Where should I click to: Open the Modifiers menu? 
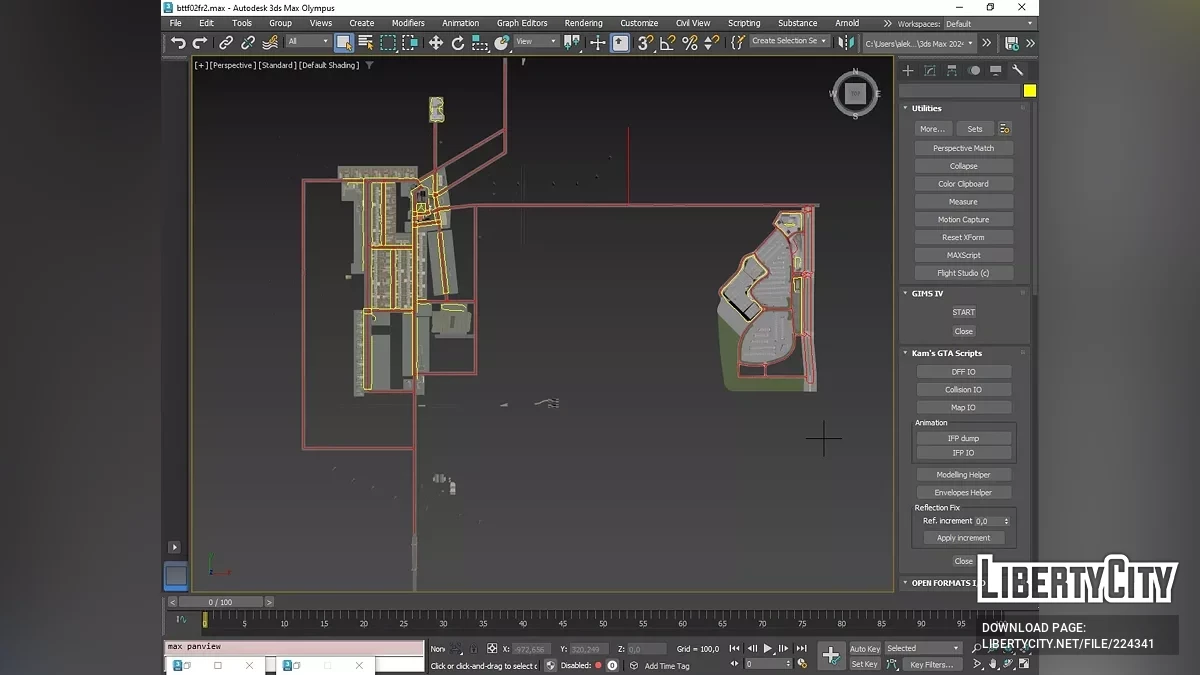pyautogui.click(x=408, y=23)
